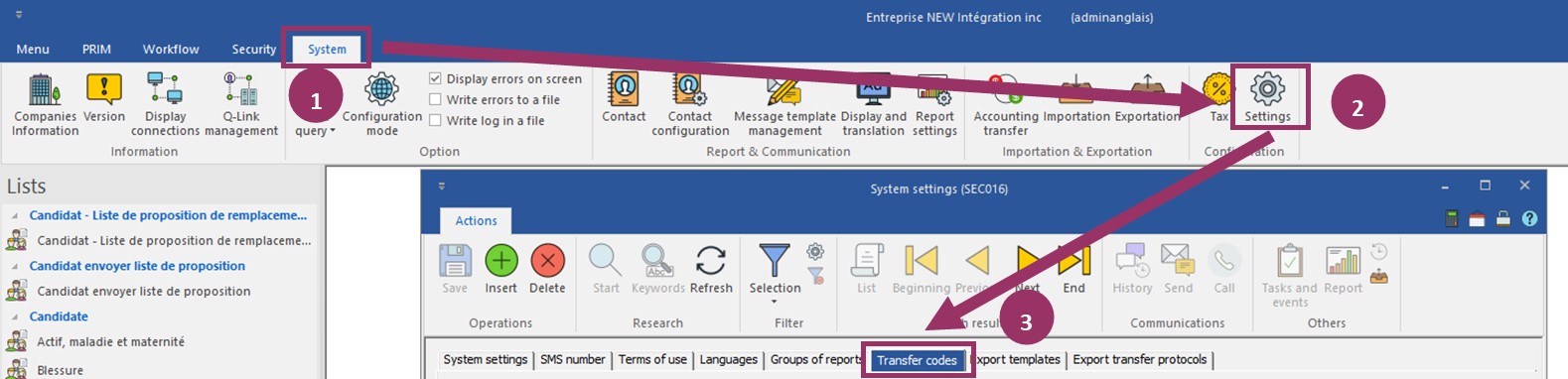This screenshot has height=379, width=1568.
Task: Expand the query dropdown arrow
Action: (332, 131)
